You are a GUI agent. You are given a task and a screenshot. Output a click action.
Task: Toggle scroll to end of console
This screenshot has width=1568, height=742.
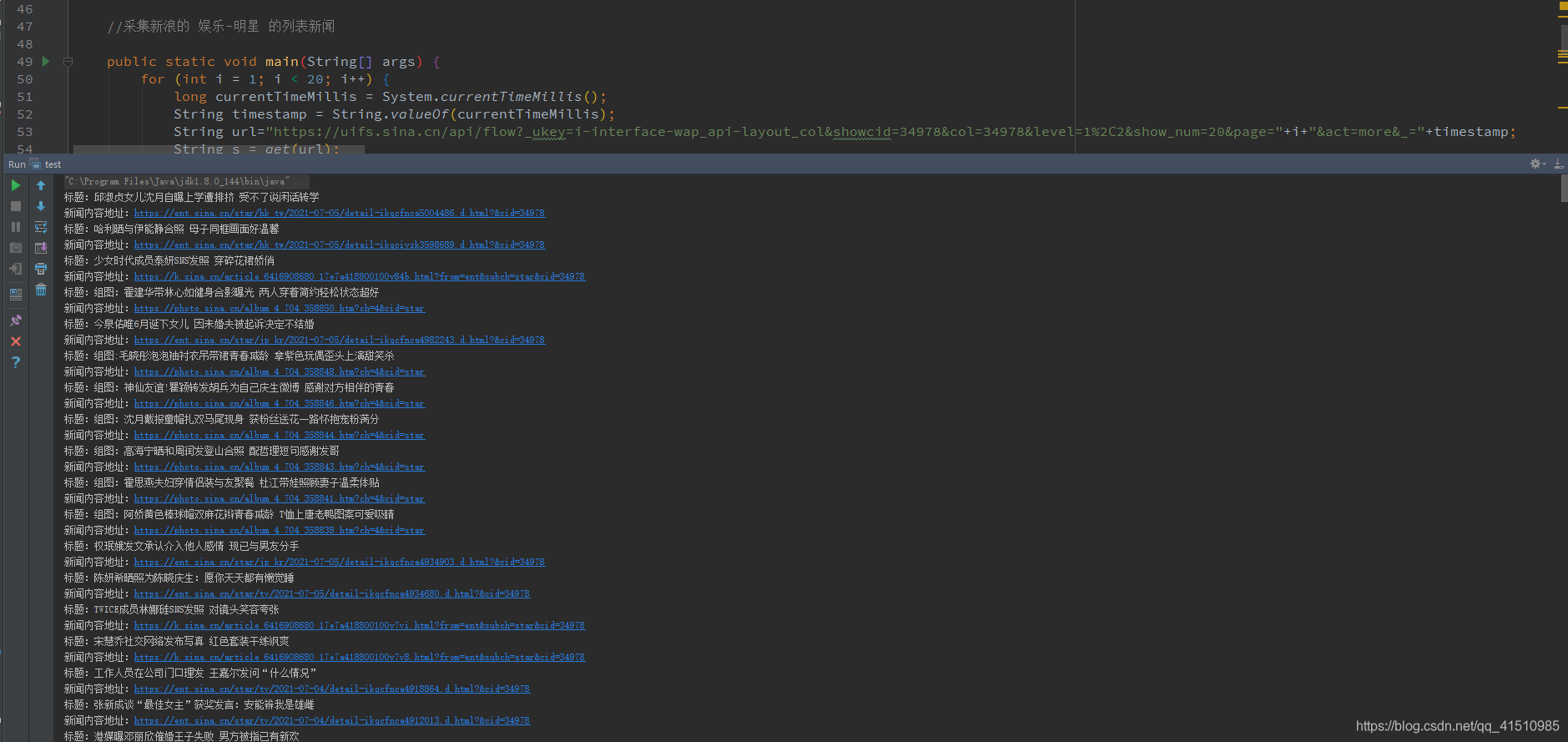coord(41,248)
